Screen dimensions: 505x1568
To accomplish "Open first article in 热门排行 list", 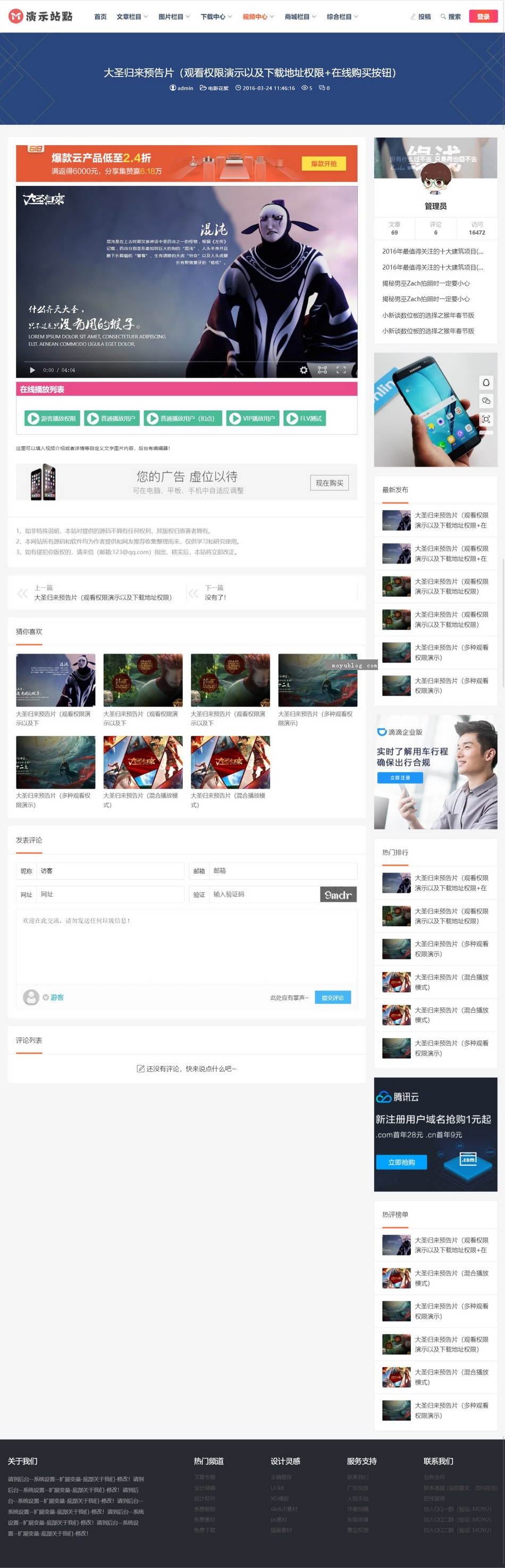I will pos(435,883).
